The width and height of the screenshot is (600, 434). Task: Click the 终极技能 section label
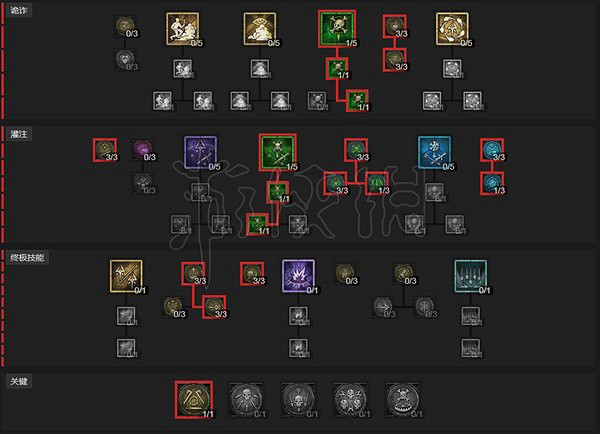27,258
